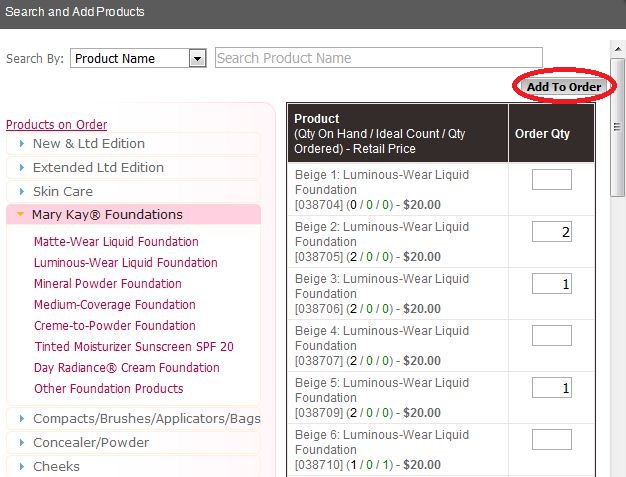Collapse the Mary Kay Foundations category
The width and height of the screenshot is (626, 477).
133,215
